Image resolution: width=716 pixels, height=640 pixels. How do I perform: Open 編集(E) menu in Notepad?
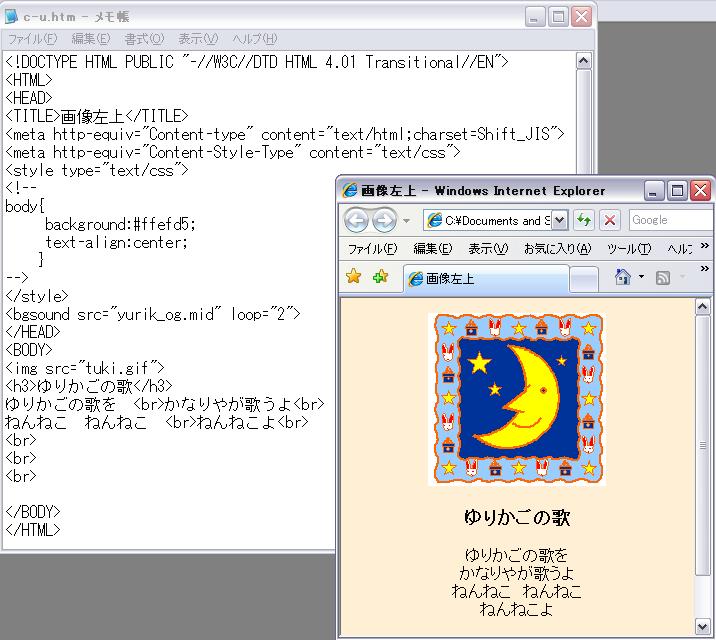[x=91, y=39]
